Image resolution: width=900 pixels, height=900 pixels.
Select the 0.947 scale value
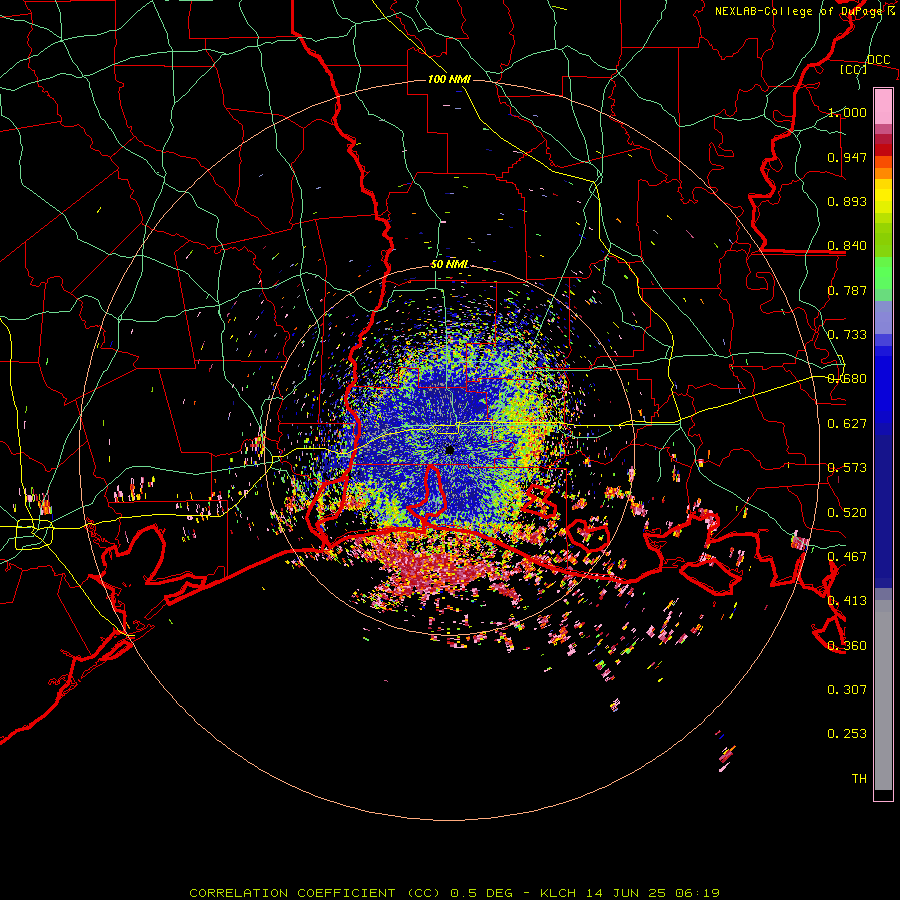click(847, 157)
